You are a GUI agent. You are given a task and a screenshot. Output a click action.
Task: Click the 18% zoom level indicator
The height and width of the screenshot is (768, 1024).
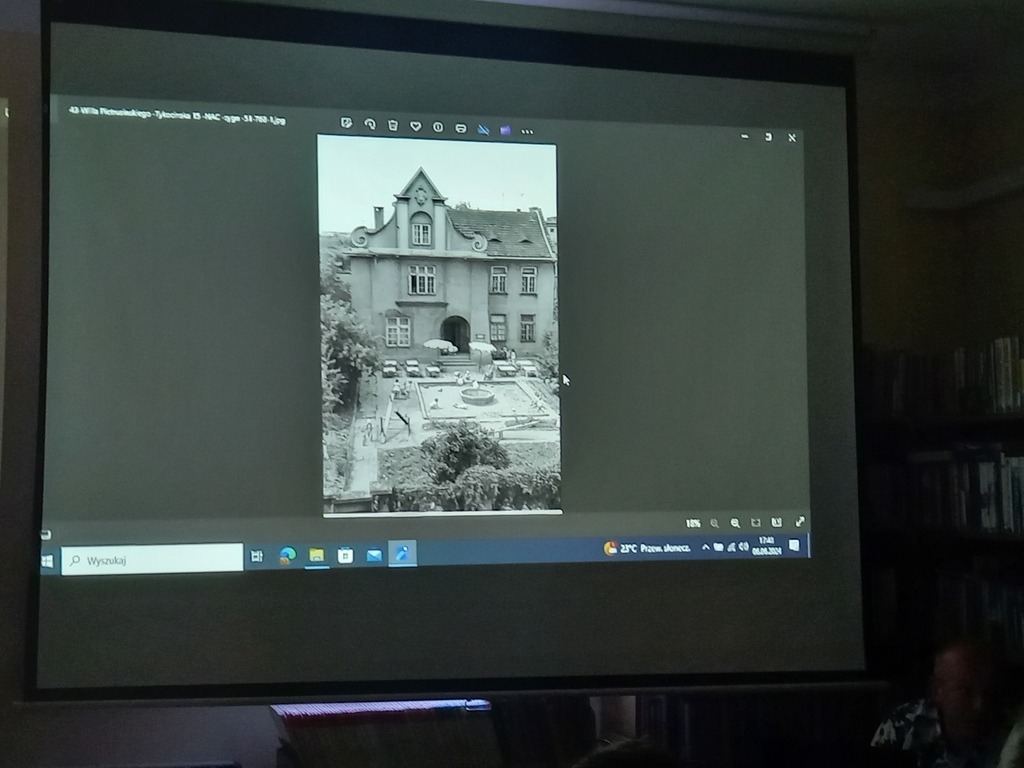[693, 523]
